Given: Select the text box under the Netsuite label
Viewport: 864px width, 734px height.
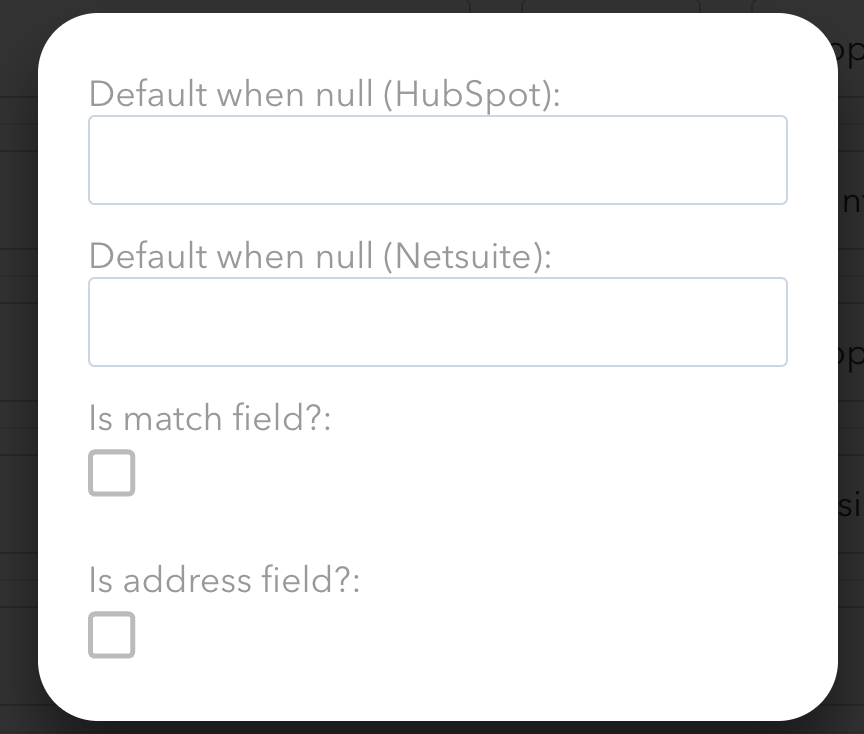Looking at the screenshot, I should 437,322.
